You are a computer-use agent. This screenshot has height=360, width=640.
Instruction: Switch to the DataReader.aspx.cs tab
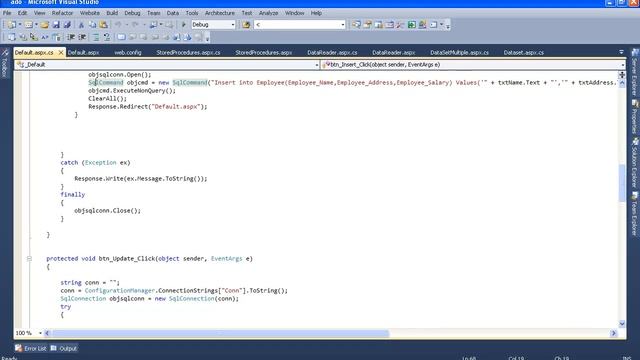[x=332, y=53]
